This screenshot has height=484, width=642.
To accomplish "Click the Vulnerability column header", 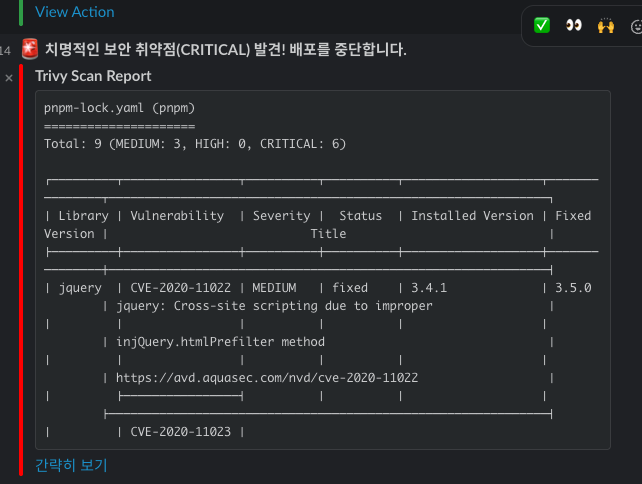I will (177, 216).
